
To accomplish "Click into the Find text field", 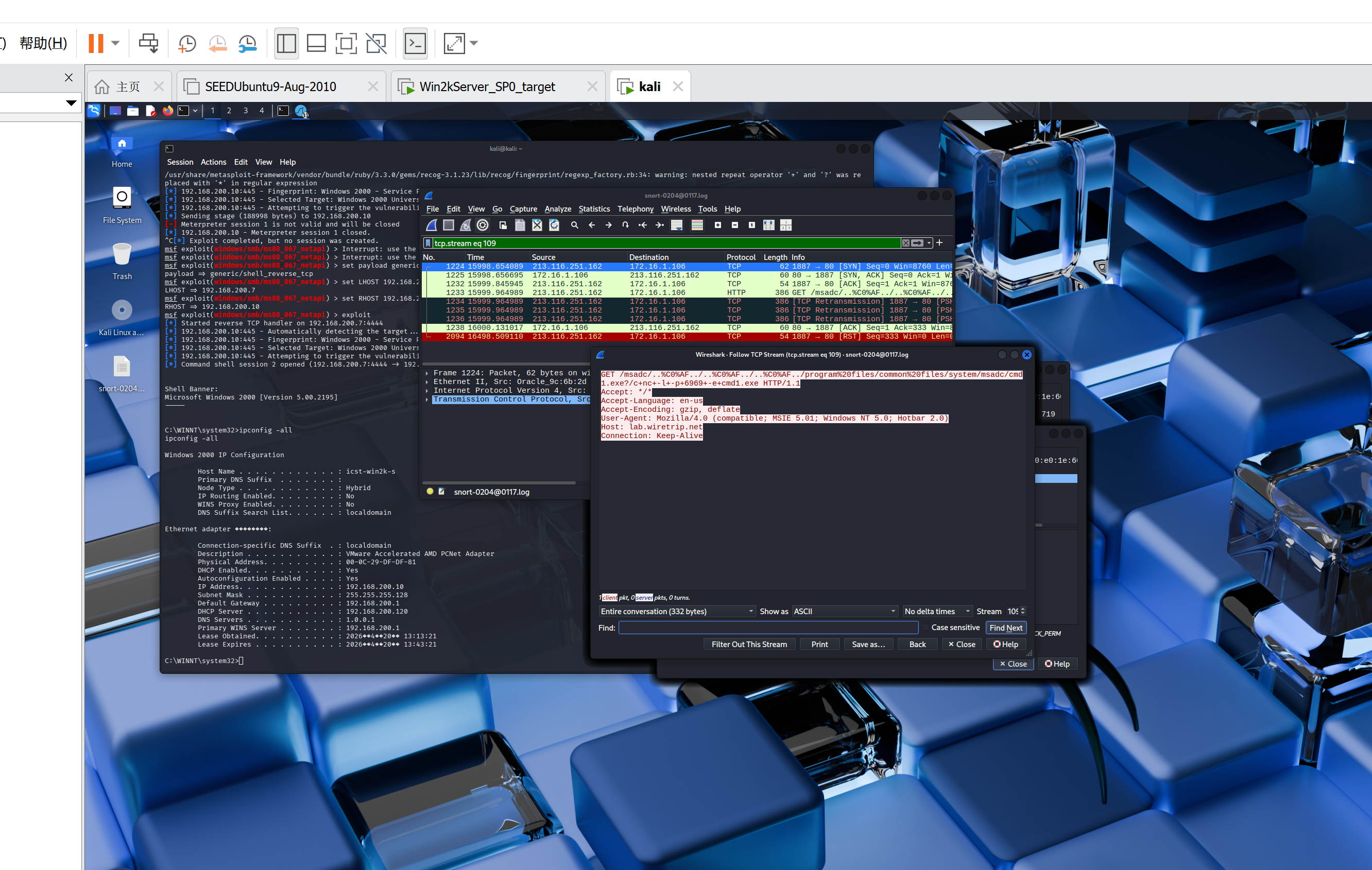I will point(768,628).
